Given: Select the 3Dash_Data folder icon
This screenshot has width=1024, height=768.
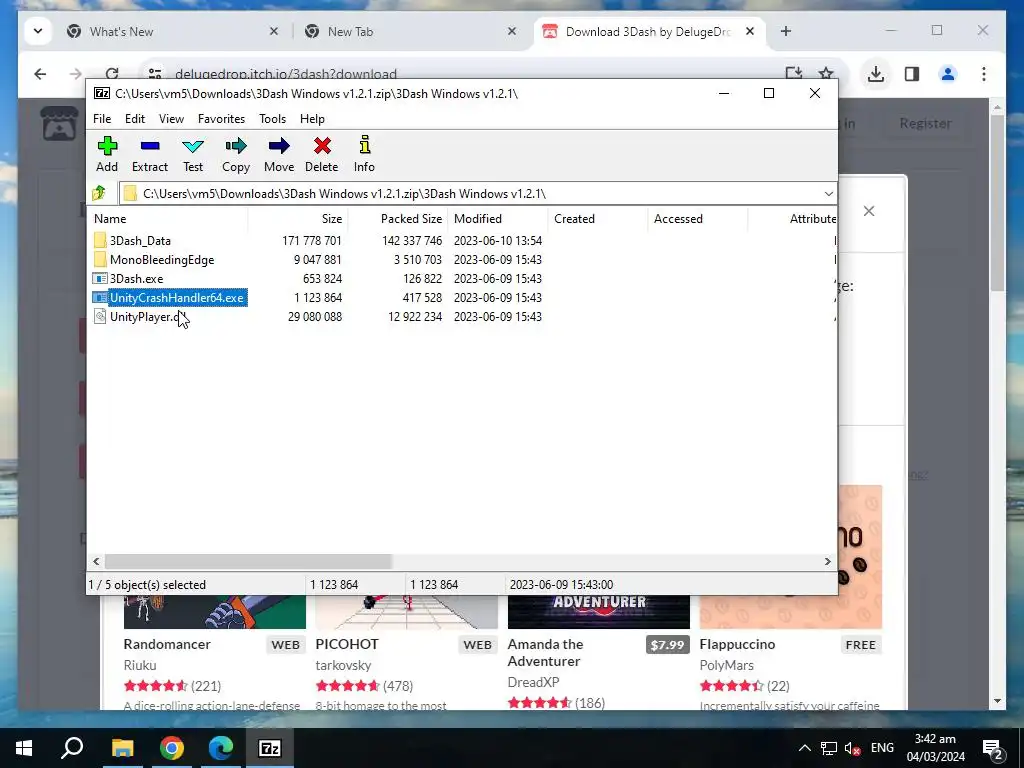Looking at the screenshot, I should pos(100,240).
